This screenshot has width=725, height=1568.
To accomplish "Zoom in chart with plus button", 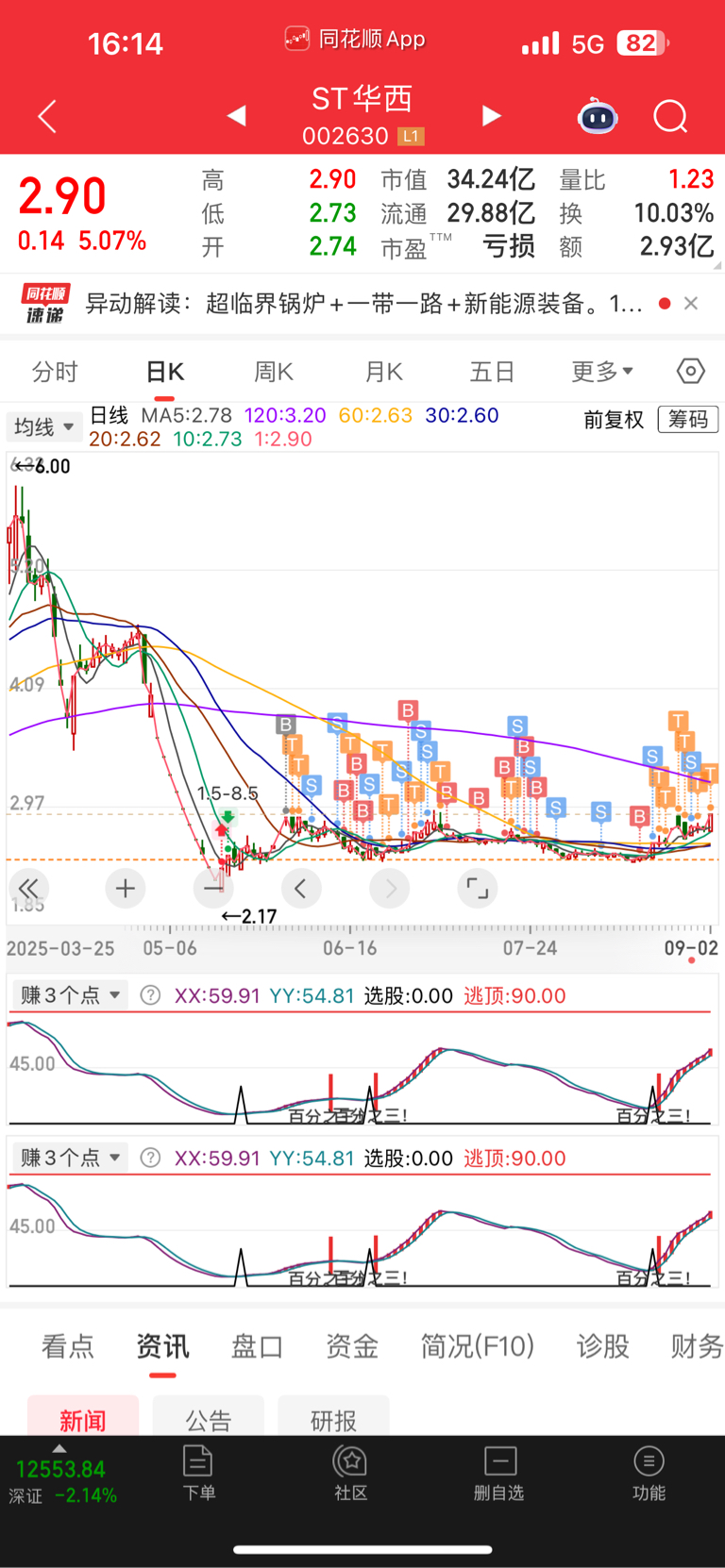I will 125,888.
